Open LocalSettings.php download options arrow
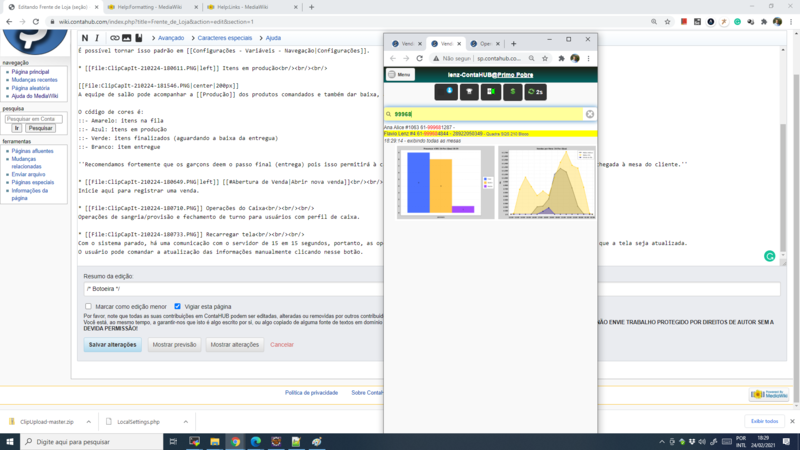The height and width of the screenshot is (450, 800). [x=186, y=422]
